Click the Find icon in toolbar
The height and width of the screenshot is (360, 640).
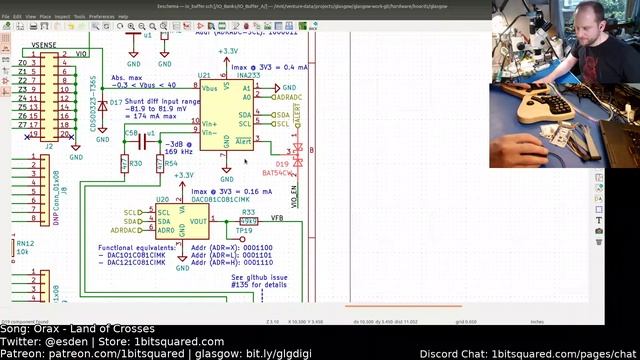[x=95, y=26]
